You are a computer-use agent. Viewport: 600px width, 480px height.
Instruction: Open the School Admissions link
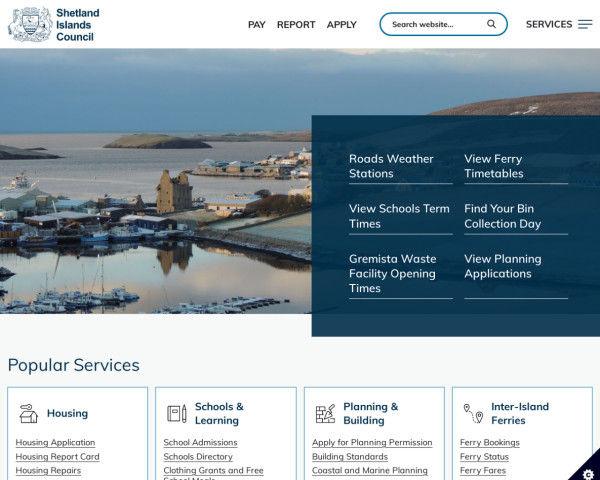tap(200, 442)
